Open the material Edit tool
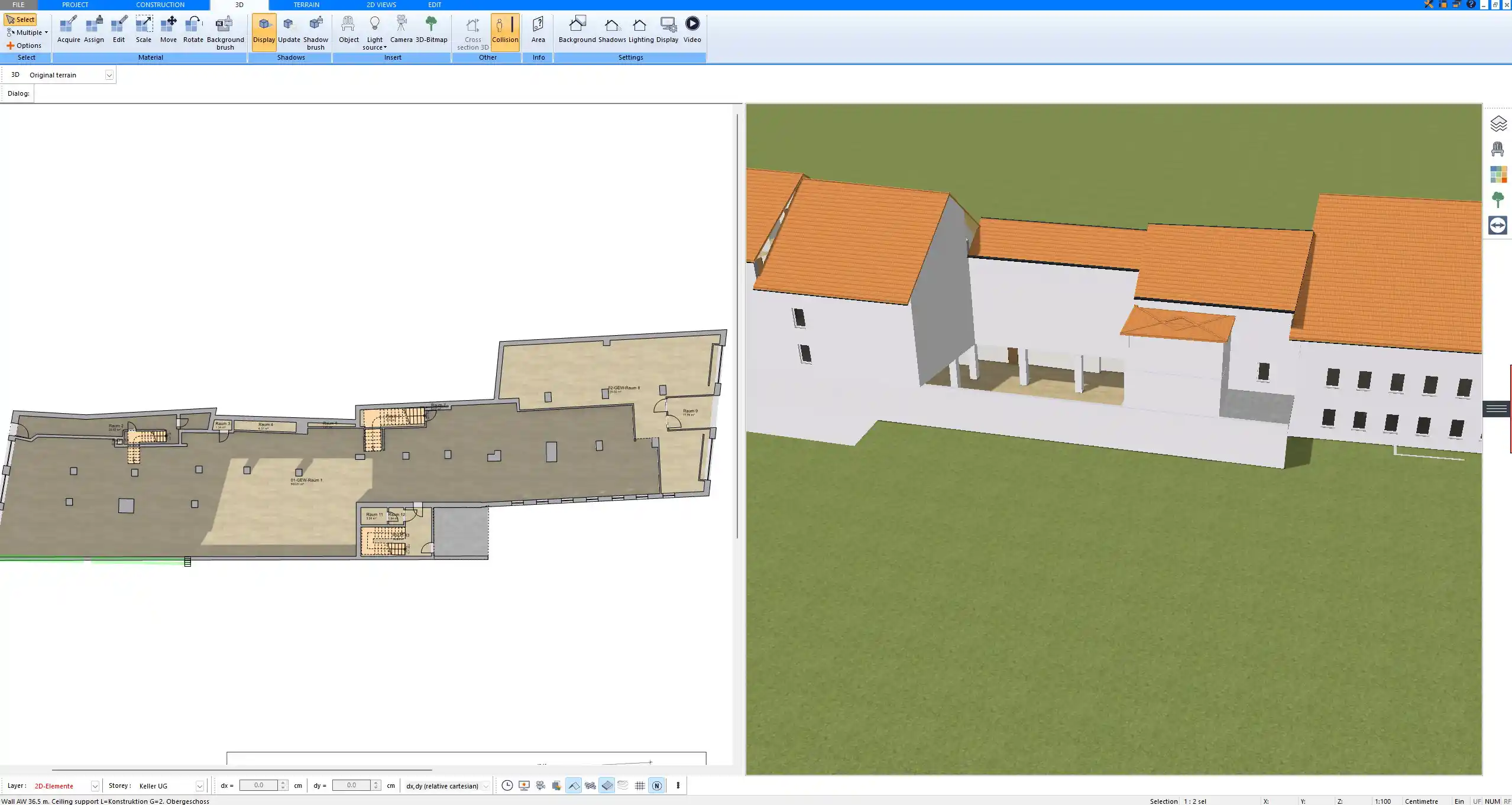The width and height of the screenshot is (1512, 805). [x=119, y=30]
